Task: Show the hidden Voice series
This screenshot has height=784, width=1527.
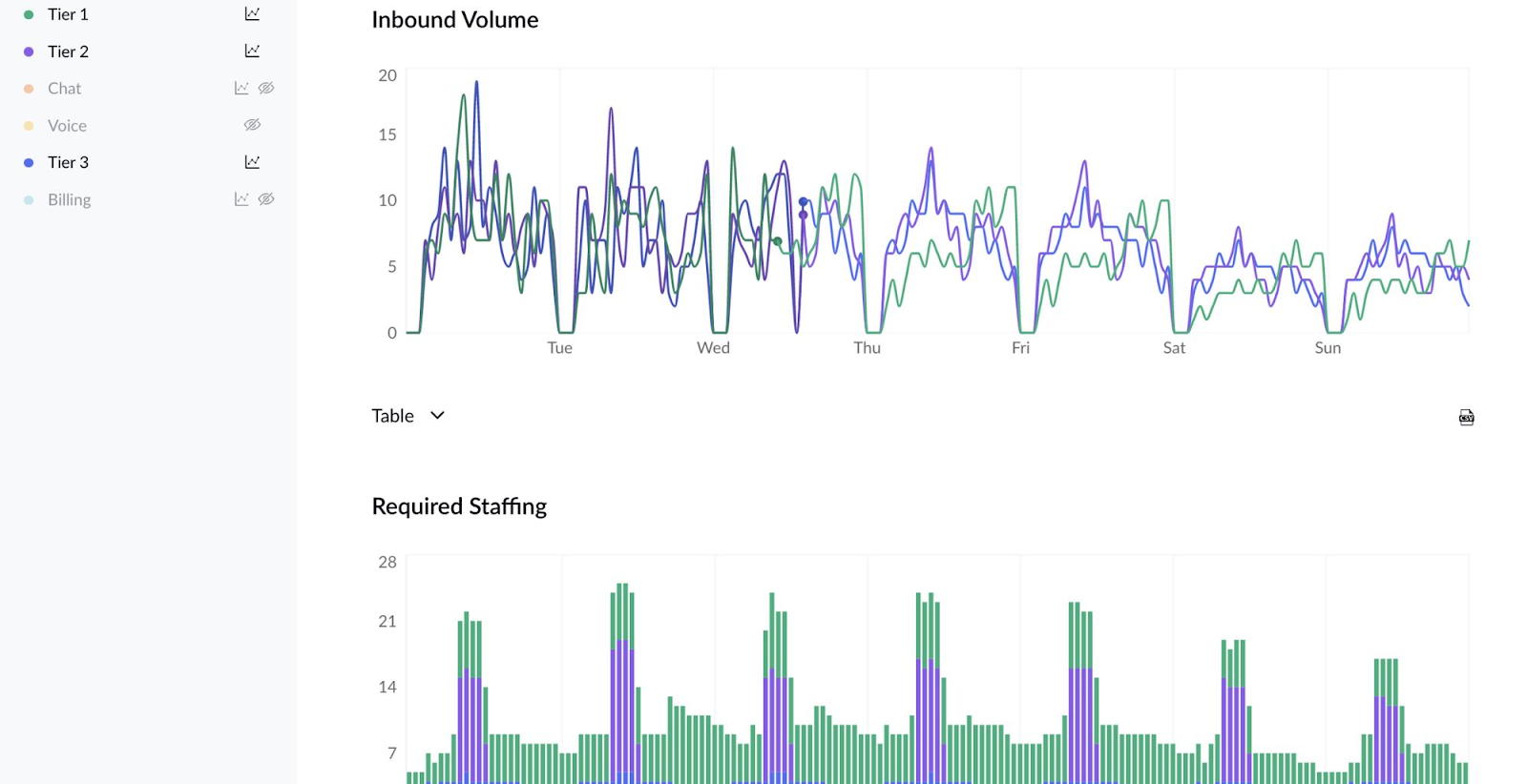Action: point(252,125)
